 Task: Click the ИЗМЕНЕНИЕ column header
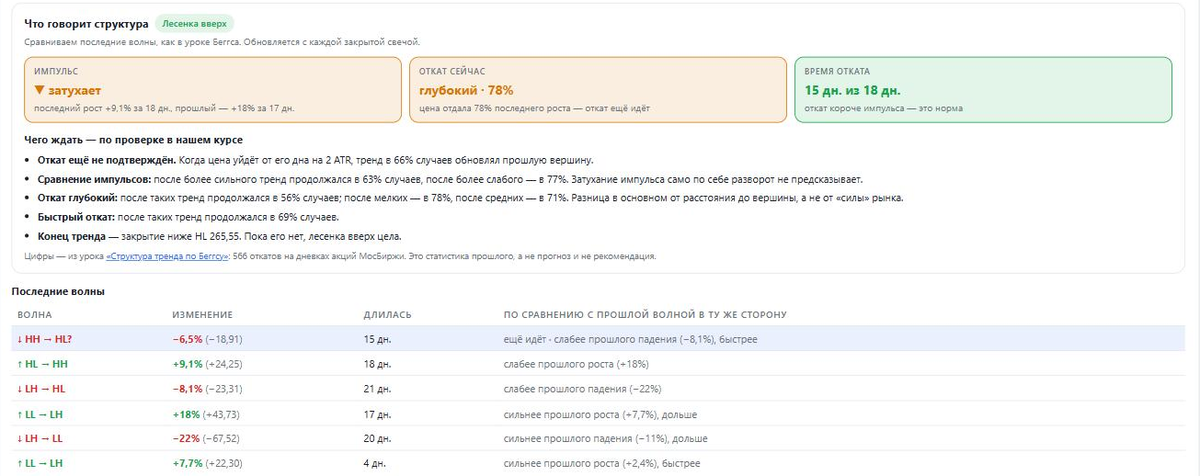[202, 315]
